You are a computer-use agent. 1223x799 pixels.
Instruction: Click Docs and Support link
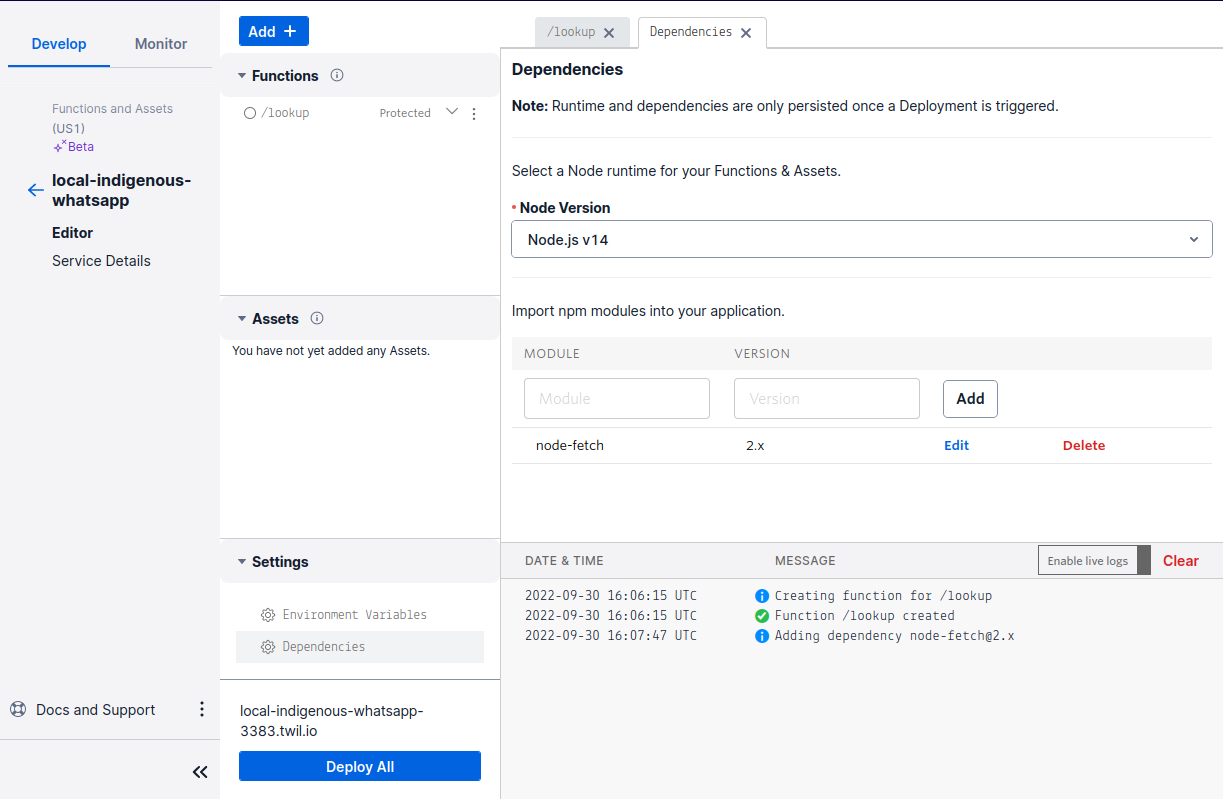95,710
